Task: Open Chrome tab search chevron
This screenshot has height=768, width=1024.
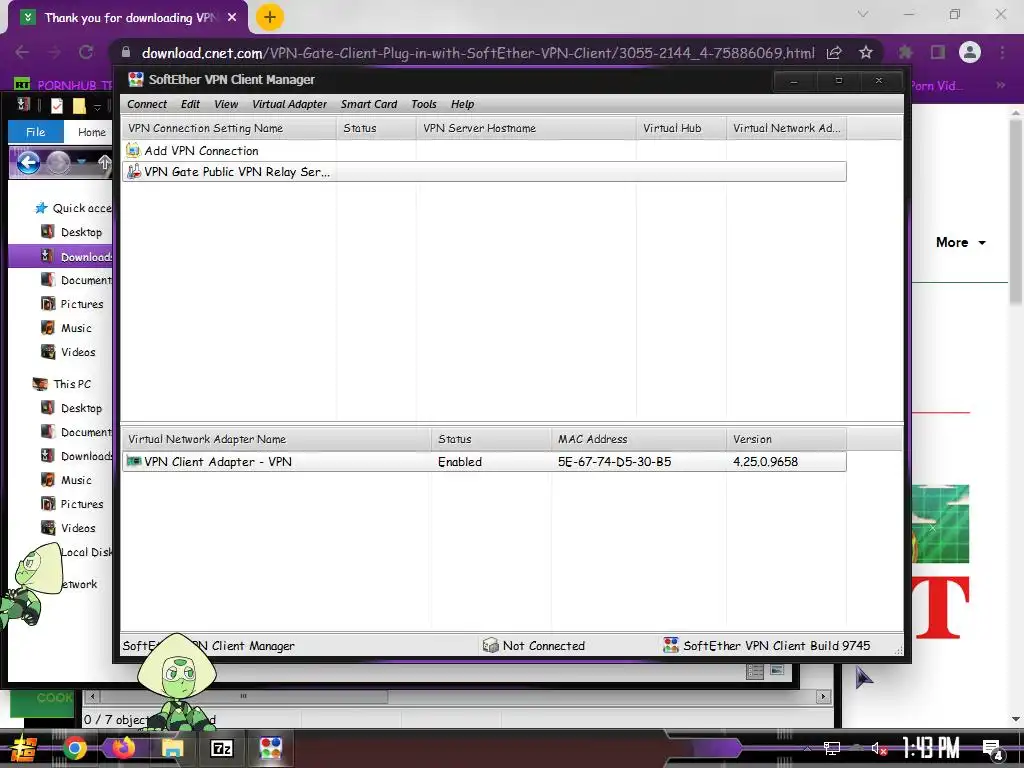Action: 863,14
